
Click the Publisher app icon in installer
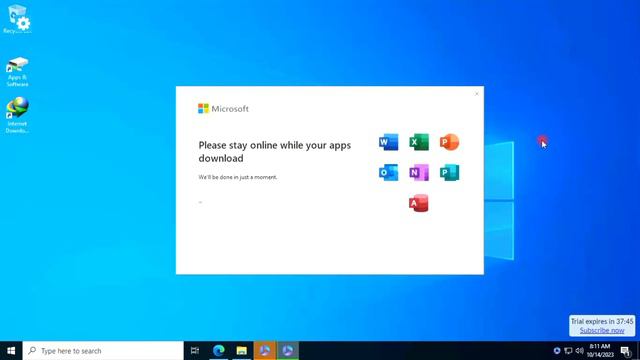pos(449,172)
